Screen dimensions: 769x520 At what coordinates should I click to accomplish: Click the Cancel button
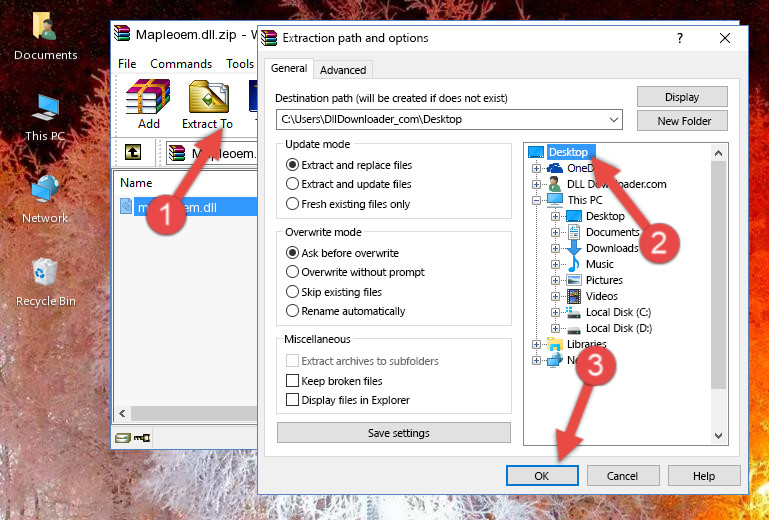622,476
